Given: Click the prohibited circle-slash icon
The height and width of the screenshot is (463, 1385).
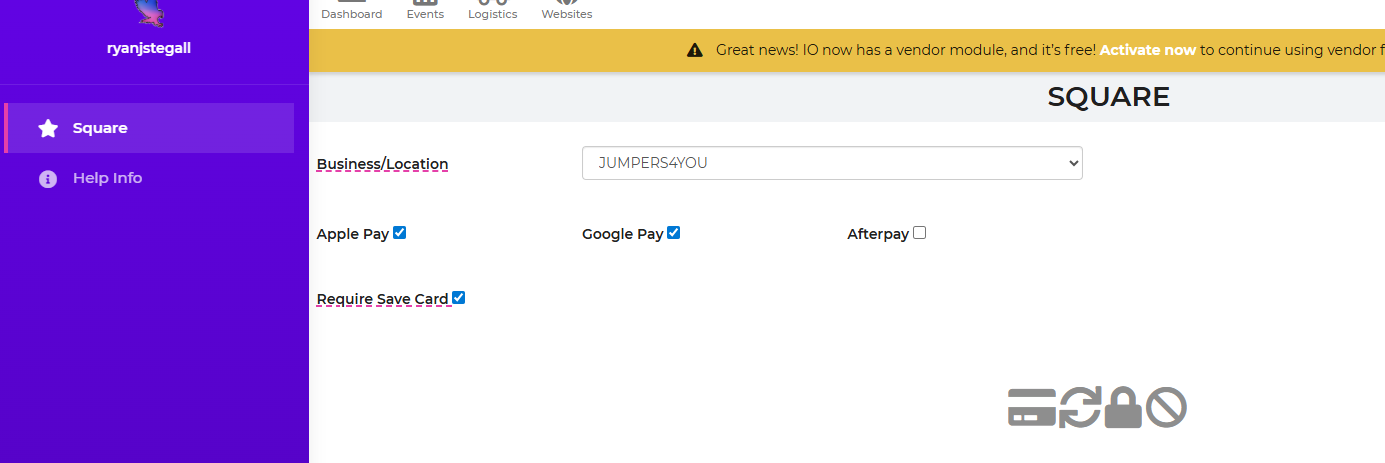Looking at the screenshot, I should click(x=1166, y=408).
